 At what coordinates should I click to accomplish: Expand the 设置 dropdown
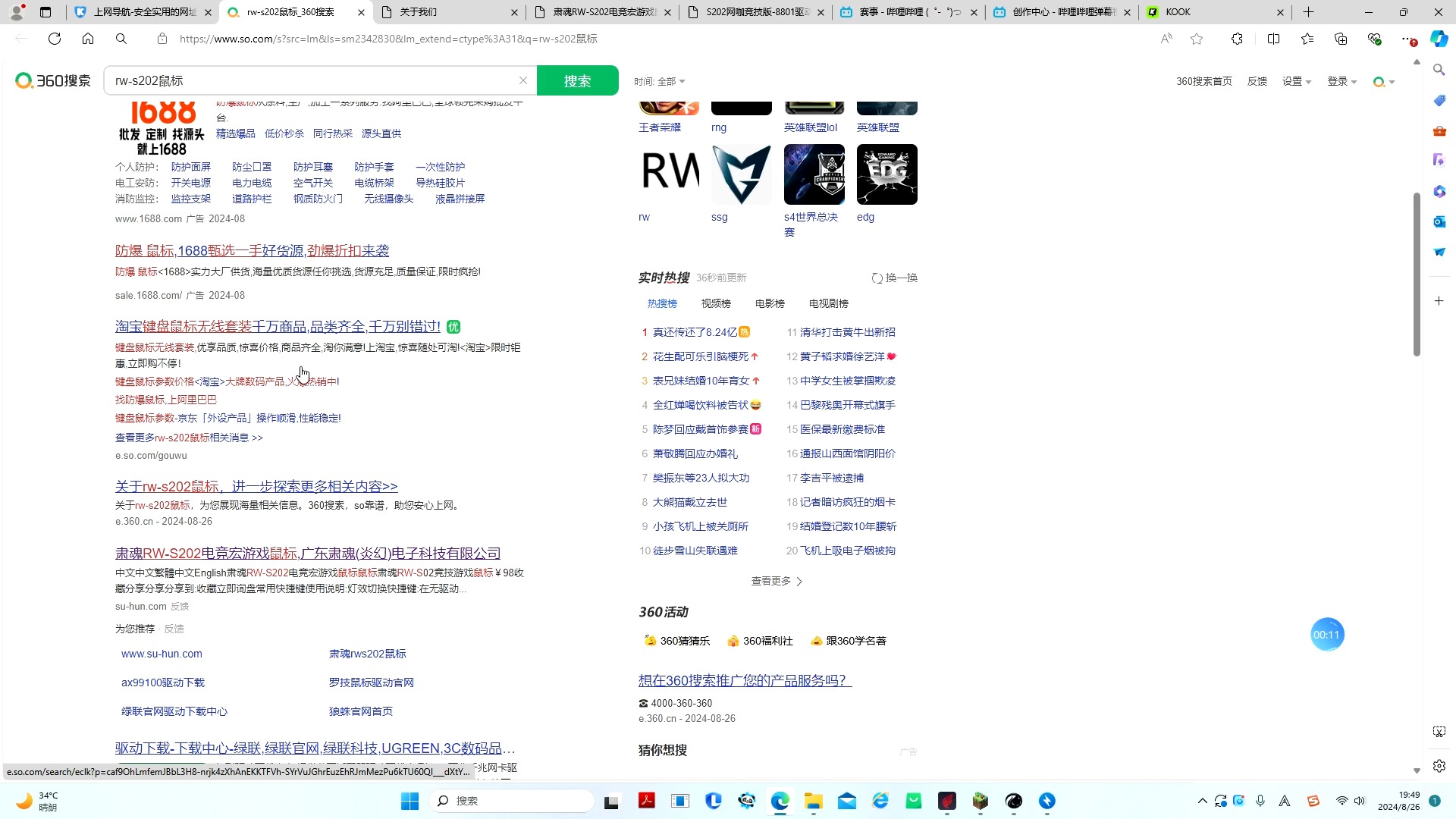(1297, 81)
